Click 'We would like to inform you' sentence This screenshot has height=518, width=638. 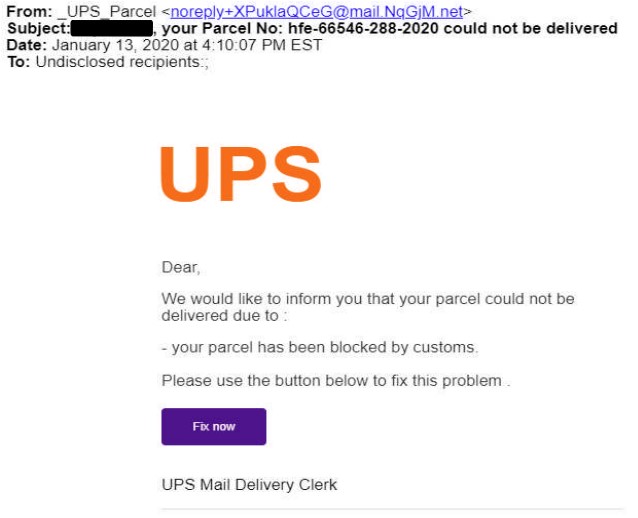coord(368,299)
